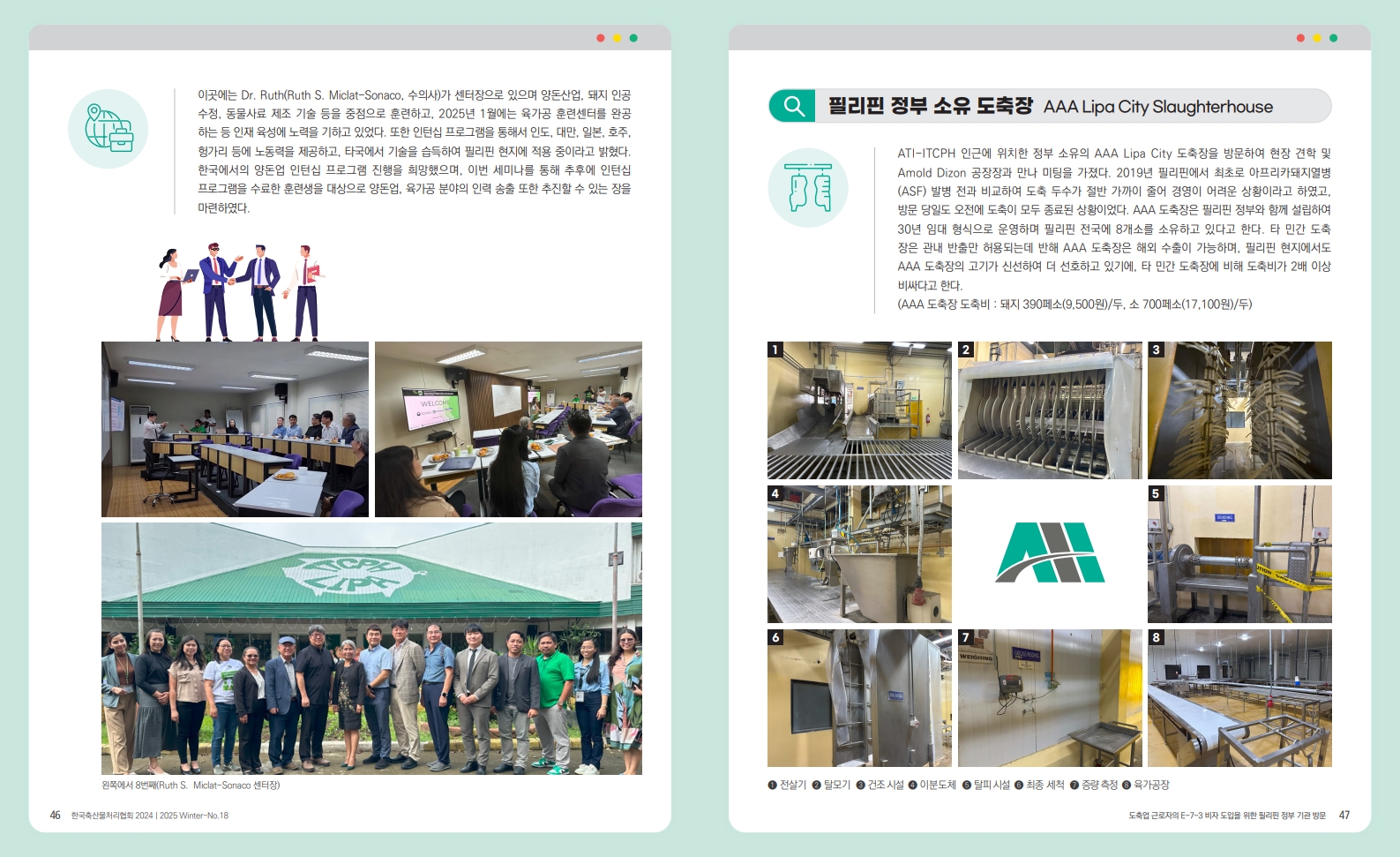Click the paragraph line starting '이곳에는 Dr. Ruth'

(414, 95)
